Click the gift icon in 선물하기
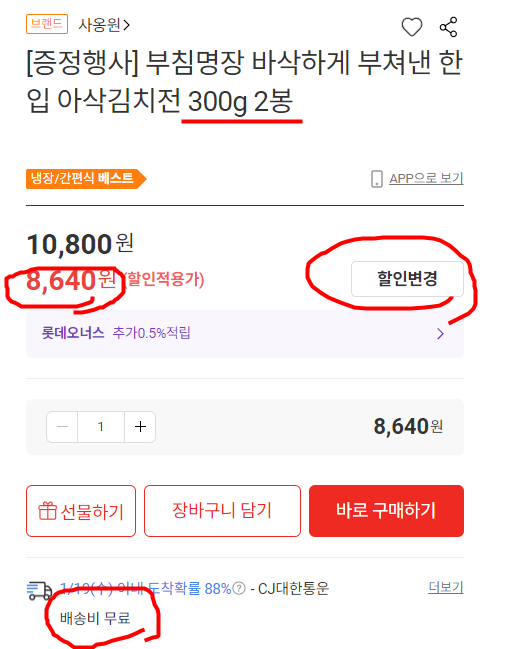 47,511
